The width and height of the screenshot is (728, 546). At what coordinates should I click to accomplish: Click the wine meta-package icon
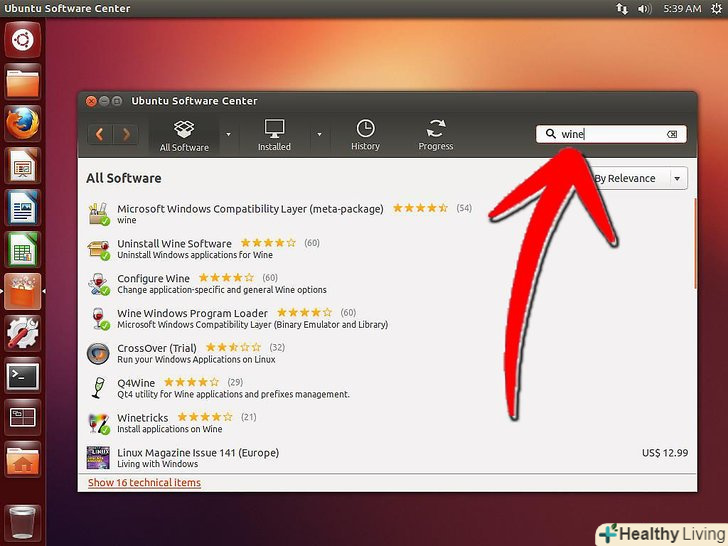98,214
